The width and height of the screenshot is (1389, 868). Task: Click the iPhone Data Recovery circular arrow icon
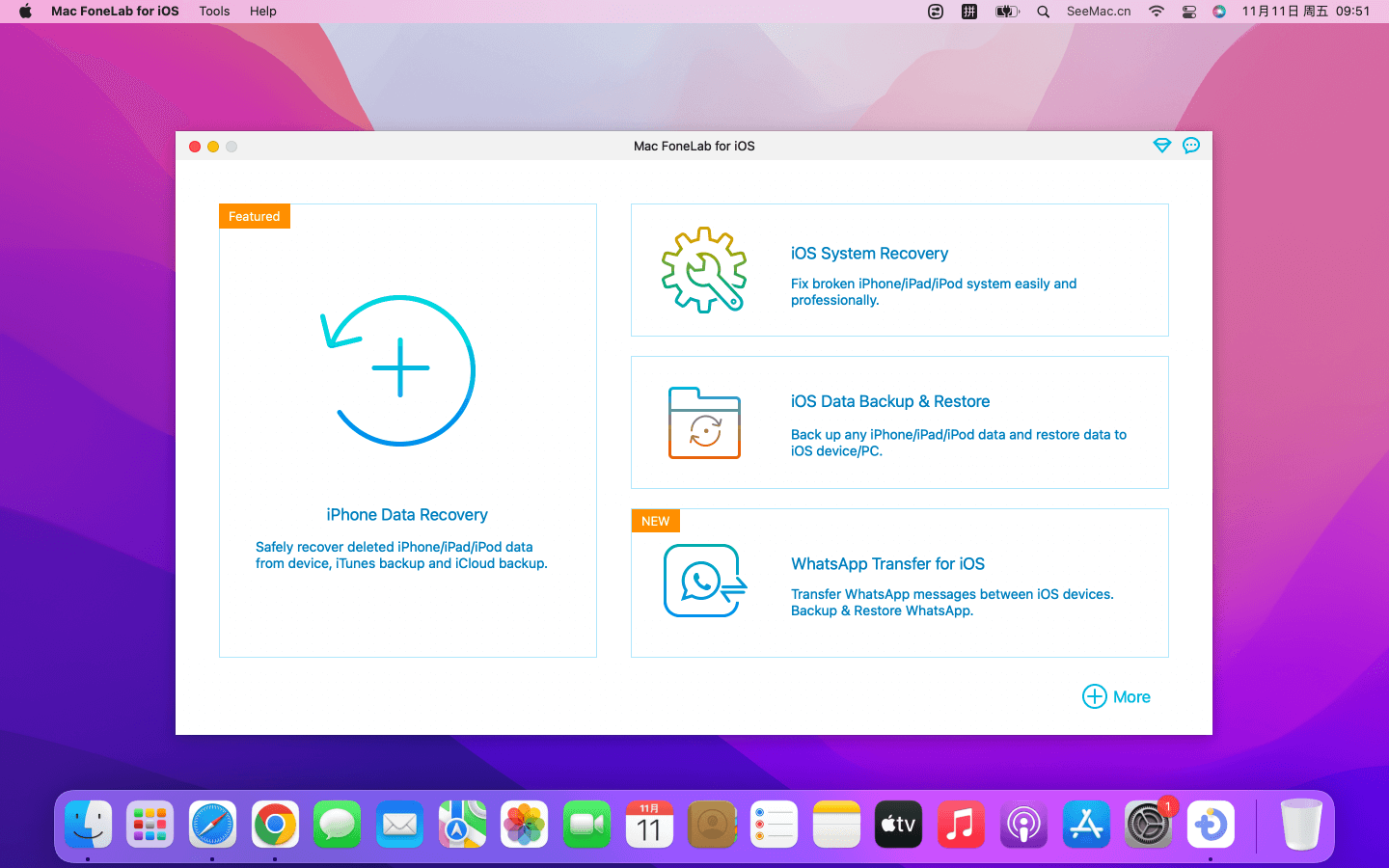399,370
